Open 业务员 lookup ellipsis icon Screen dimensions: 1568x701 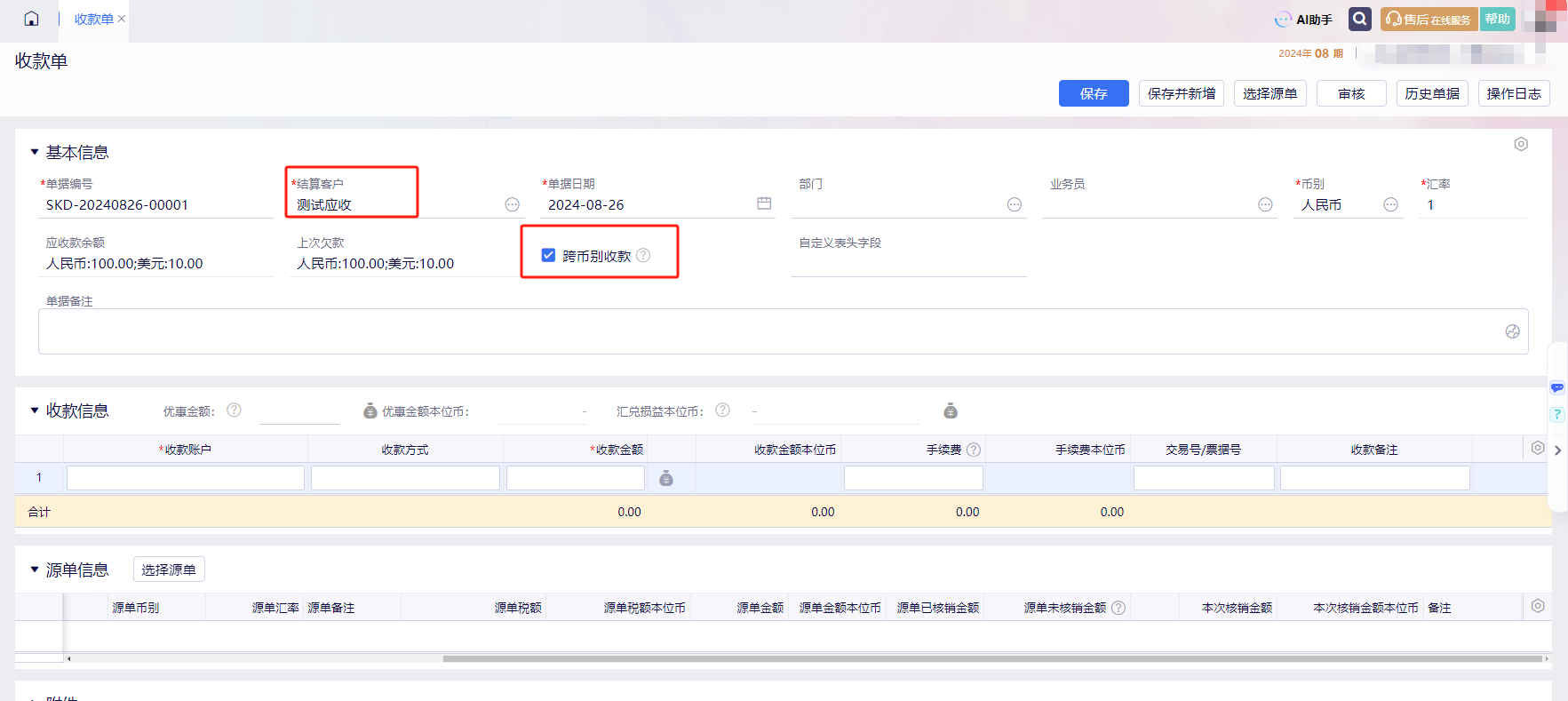(x=1265, y=204)
